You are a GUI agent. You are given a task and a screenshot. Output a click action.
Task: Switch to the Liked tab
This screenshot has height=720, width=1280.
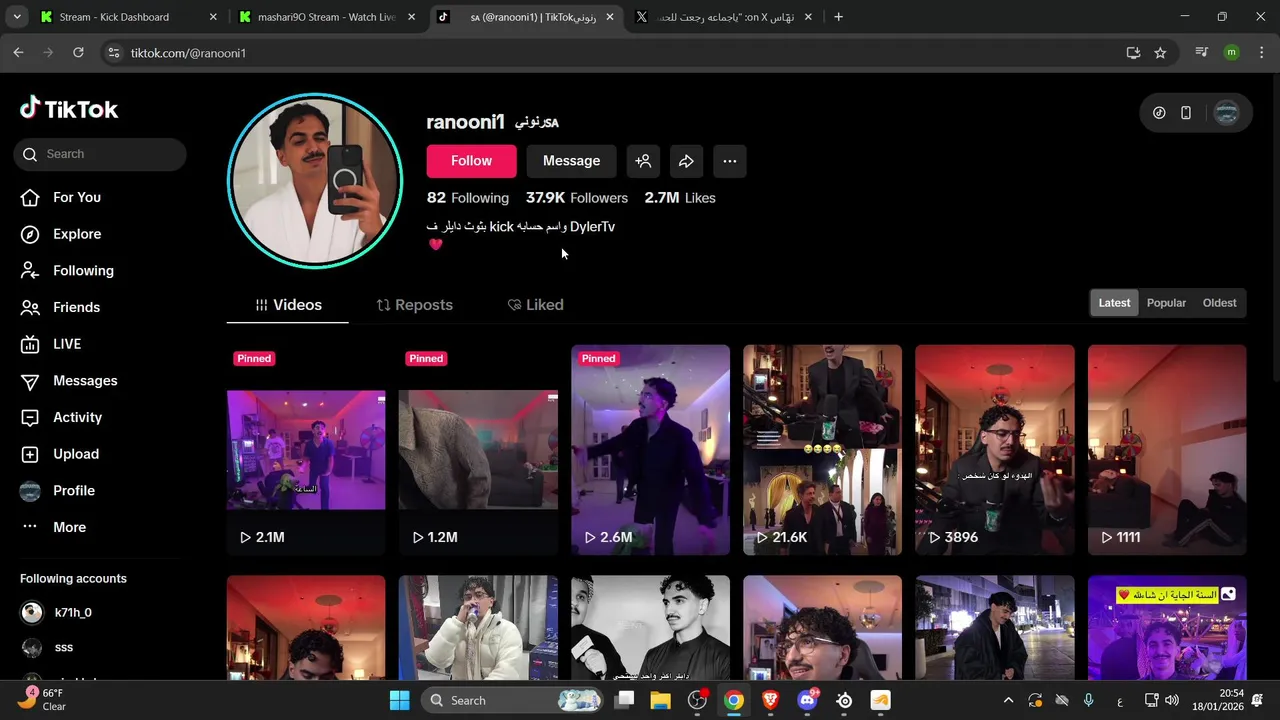click(x=535, y=305)
